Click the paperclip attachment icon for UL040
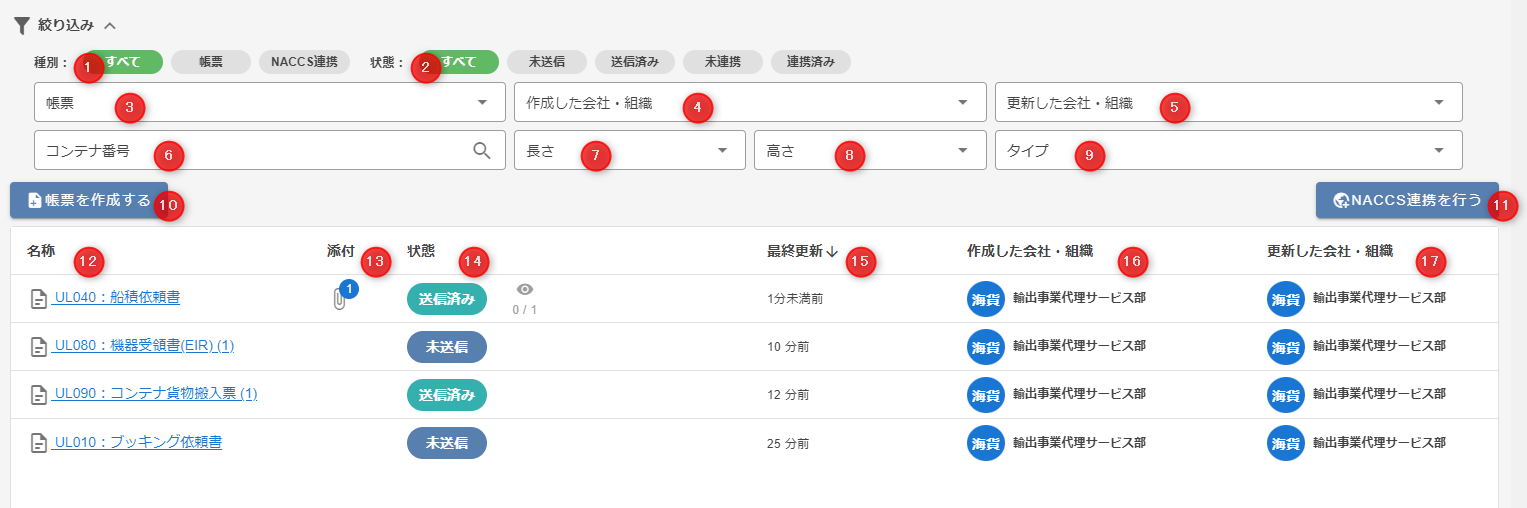Image resolution: width=1527 pixels, height=508 pixels. click(x=339, y=298)
